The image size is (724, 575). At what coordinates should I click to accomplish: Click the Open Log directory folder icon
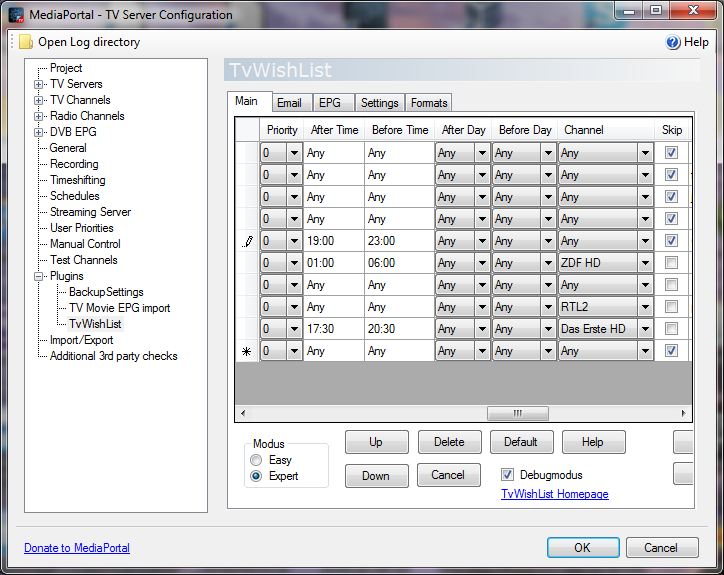[25, 42]
